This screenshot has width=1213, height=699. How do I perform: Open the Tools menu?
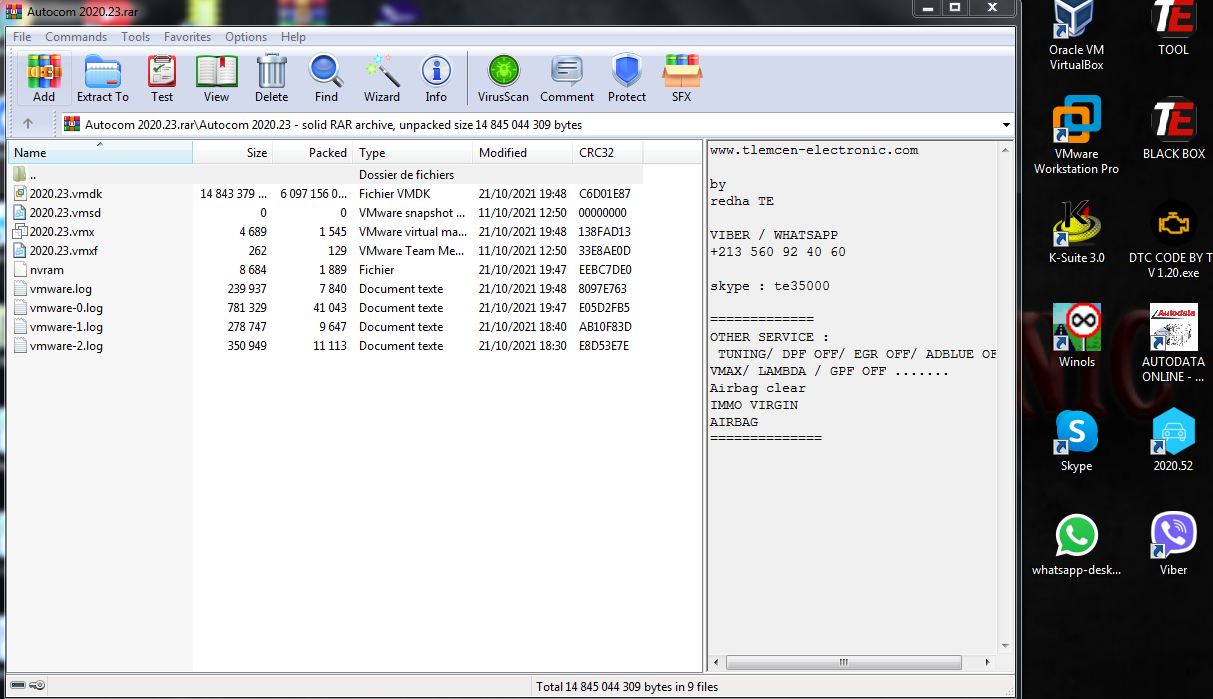click(136, 37)
